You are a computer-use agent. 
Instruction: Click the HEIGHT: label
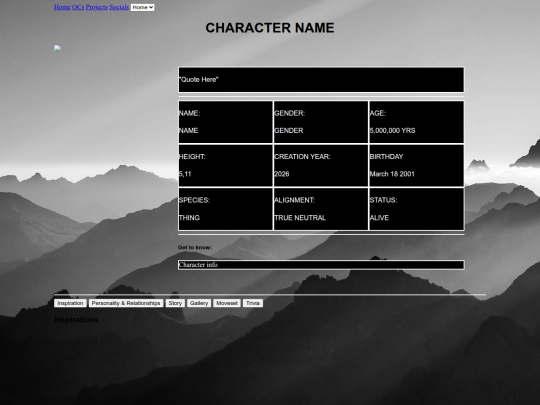[x=192, y=157]
